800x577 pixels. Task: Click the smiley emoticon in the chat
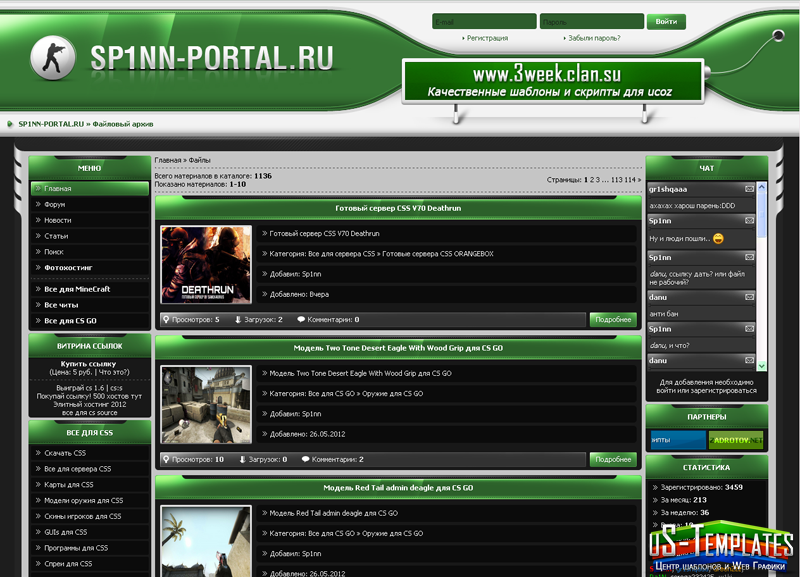pyautogui.click(x=718, y=238)
